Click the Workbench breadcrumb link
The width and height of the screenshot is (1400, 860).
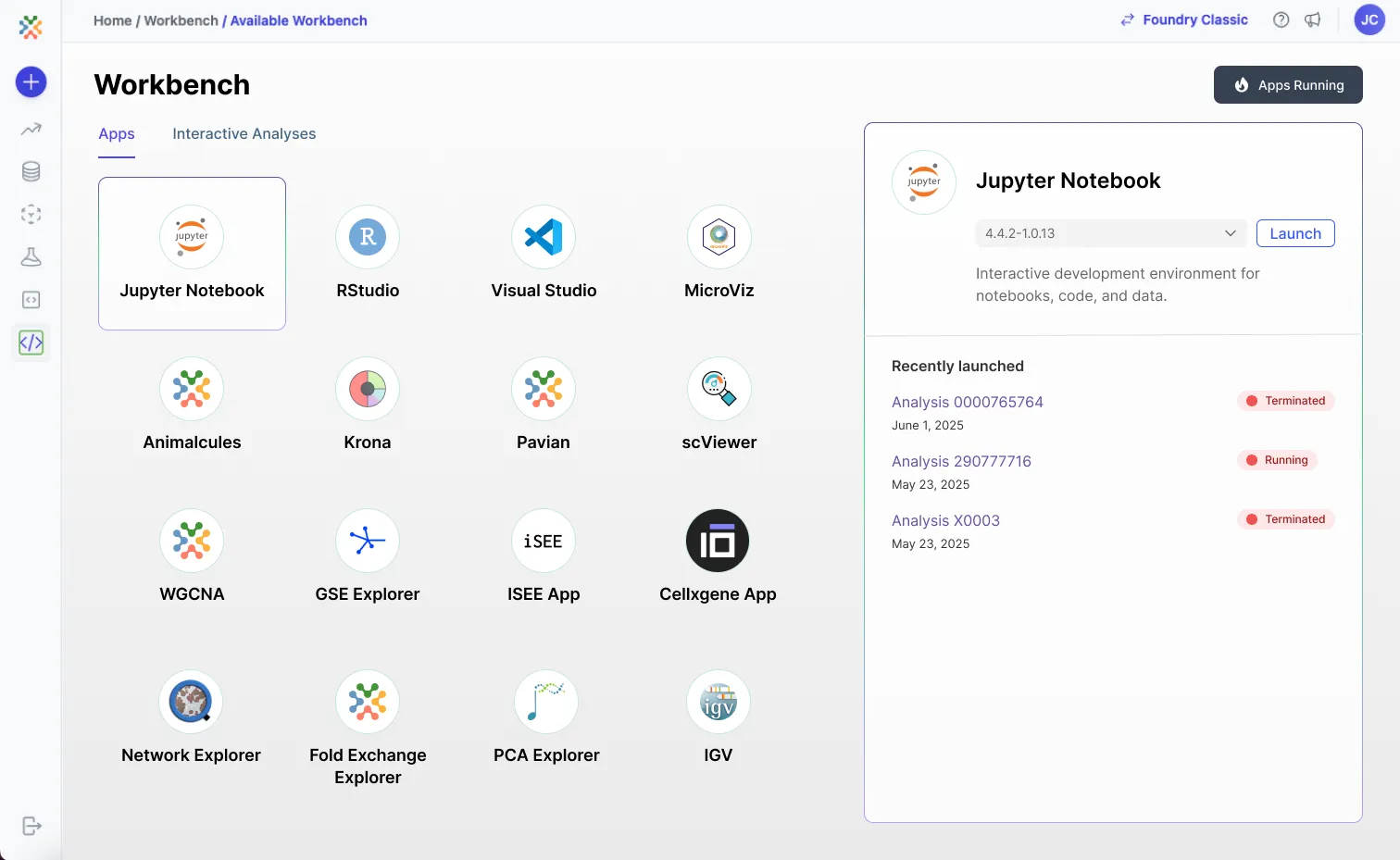(181, 20)
